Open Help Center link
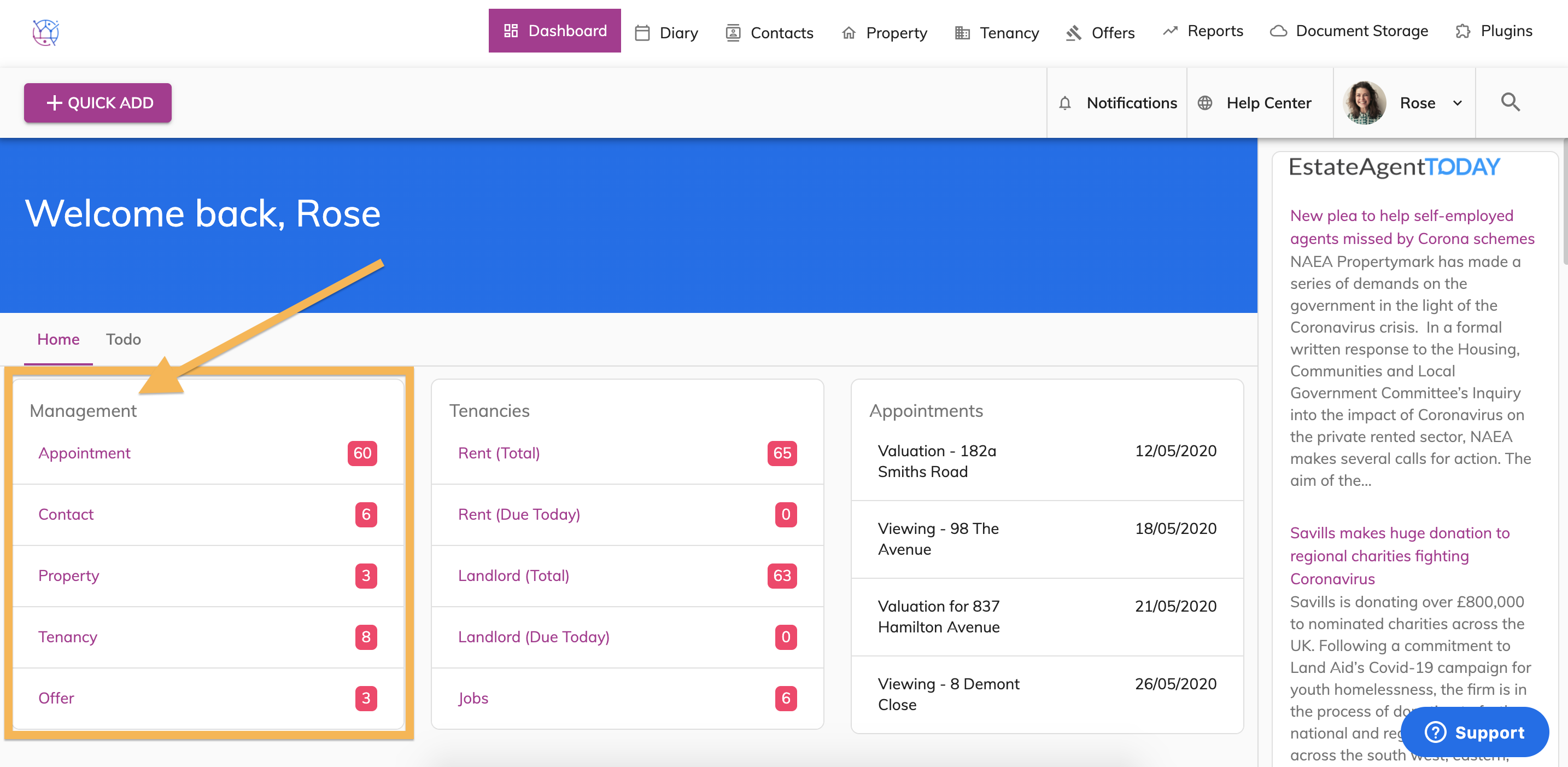1568x767 pixels. click(x=1268, y=103)
